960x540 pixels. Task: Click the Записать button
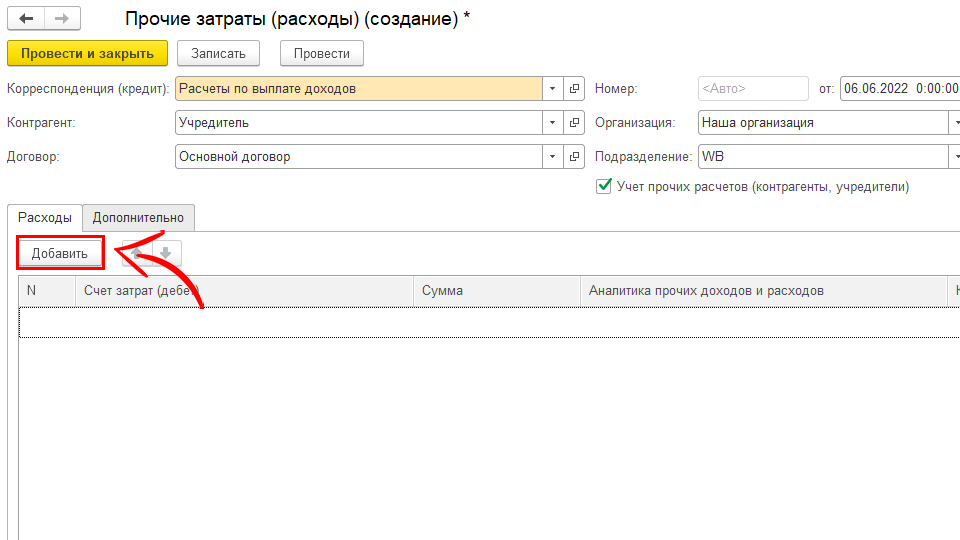point(218,53)
